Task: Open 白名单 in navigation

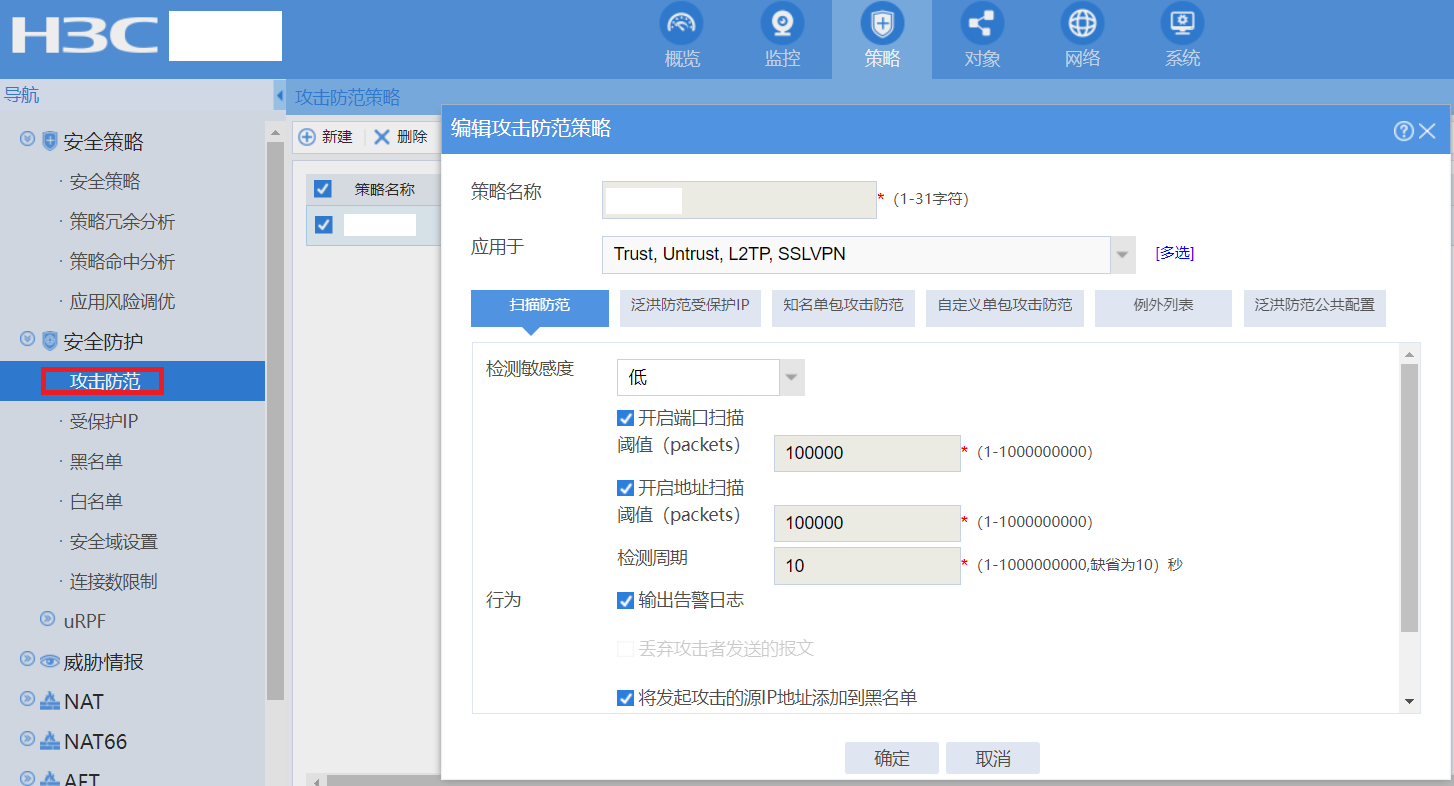Action: tap(96, 501)
